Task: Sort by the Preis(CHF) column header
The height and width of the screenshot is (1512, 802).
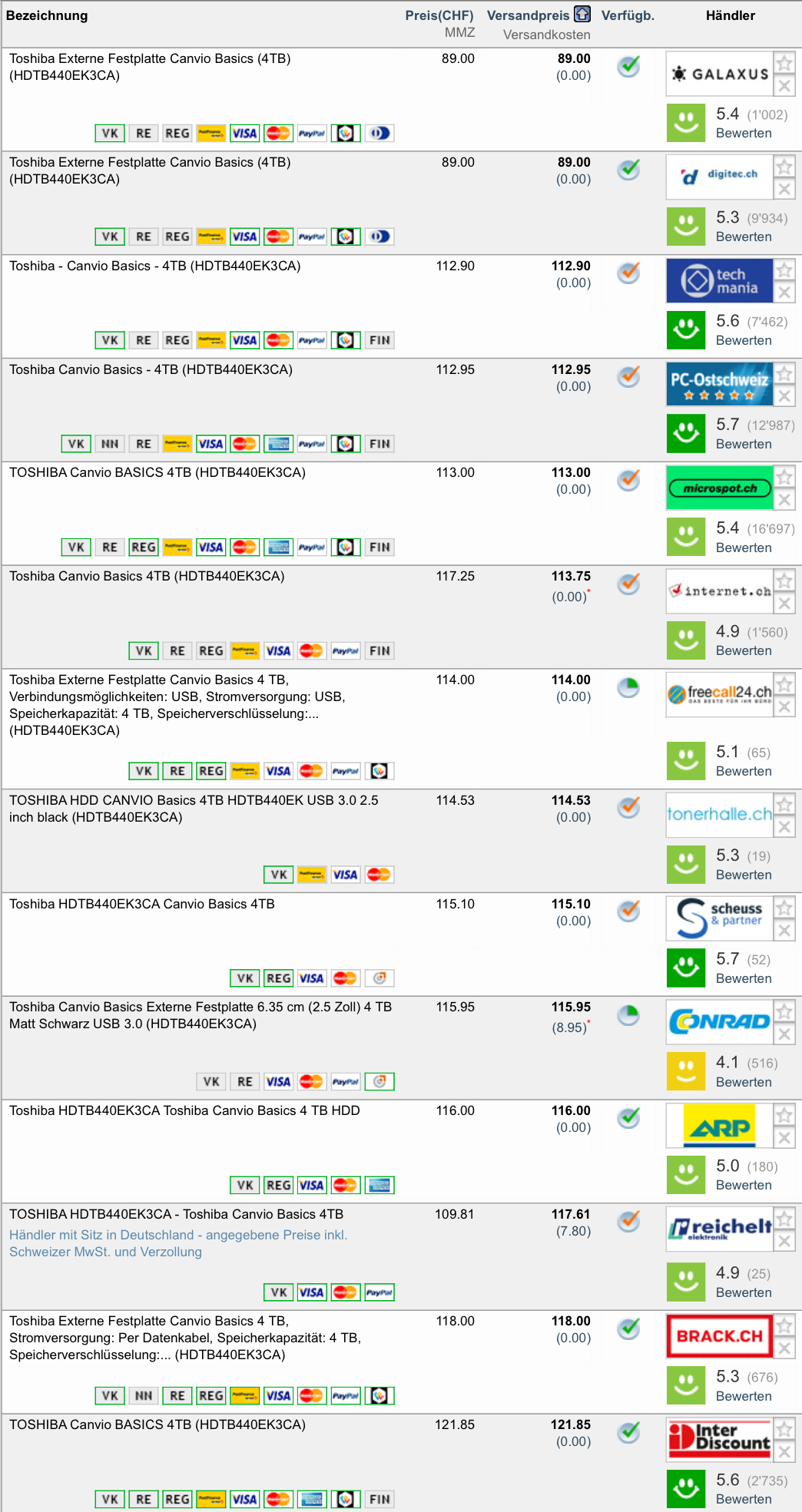Action: (439, 15)
